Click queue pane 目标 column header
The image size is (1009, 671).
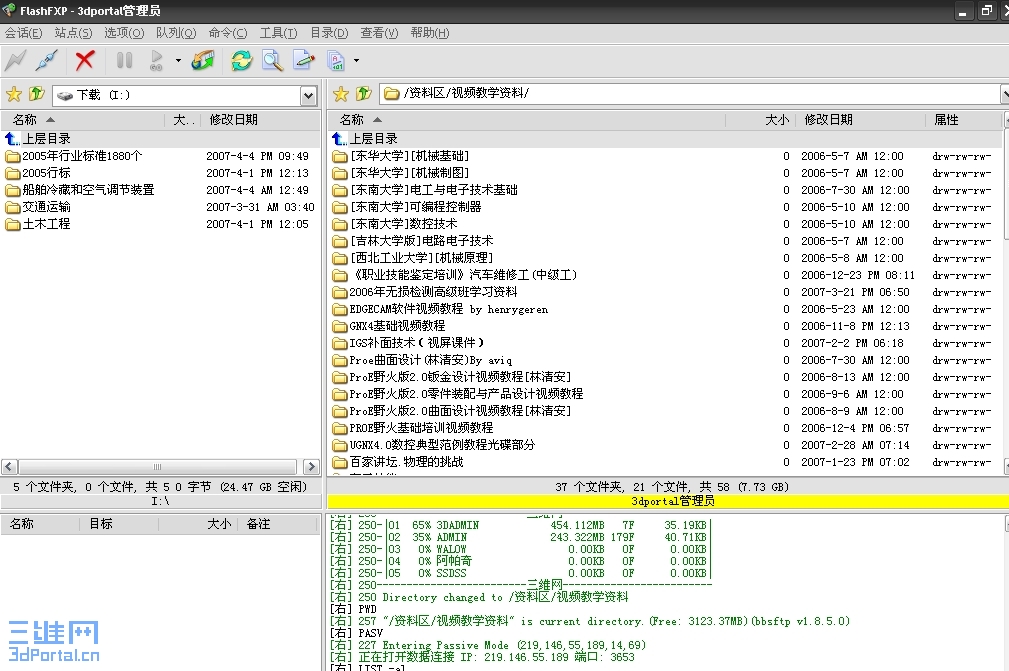(x=118, y=524)
